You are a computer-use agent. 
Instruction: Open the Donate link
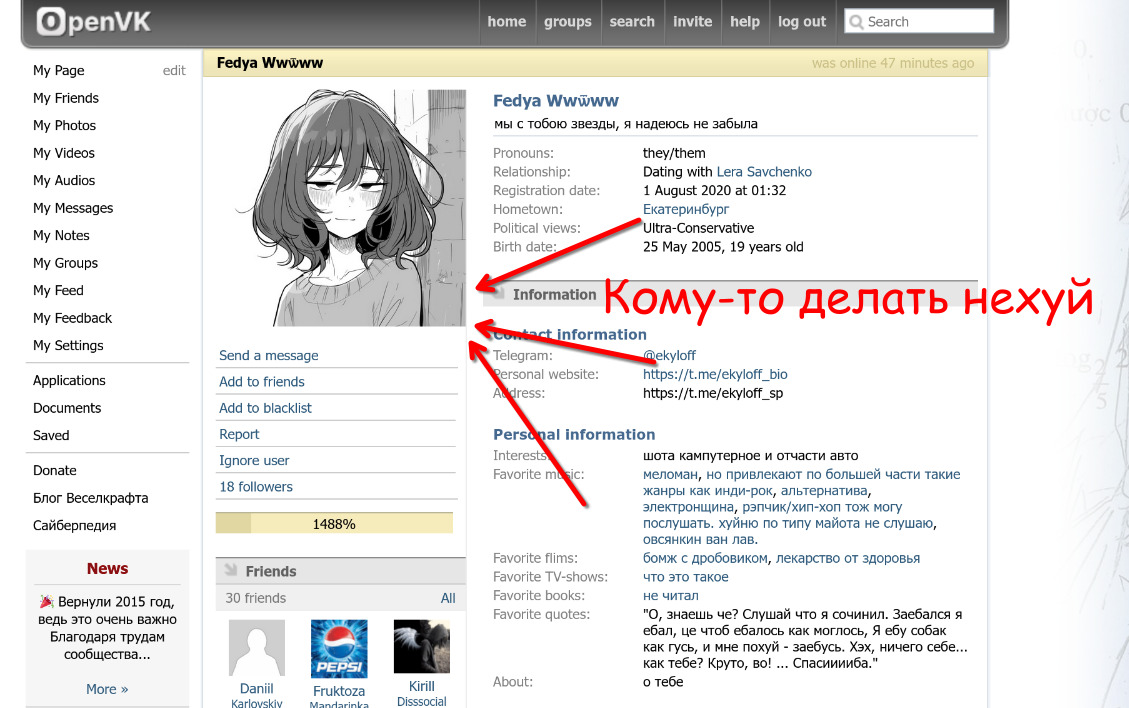[x=55, y=470]
